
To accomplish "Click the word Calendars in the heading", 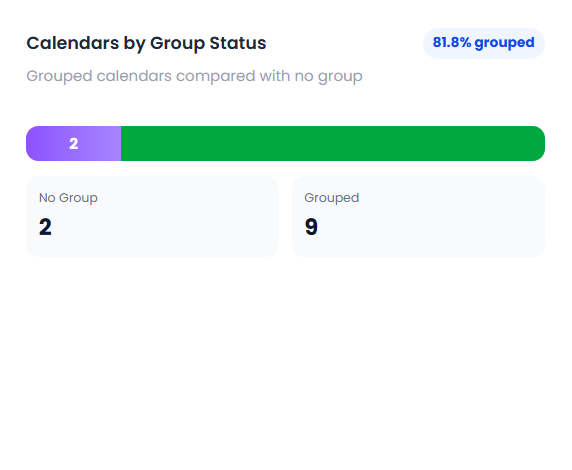I will point(73,43).
